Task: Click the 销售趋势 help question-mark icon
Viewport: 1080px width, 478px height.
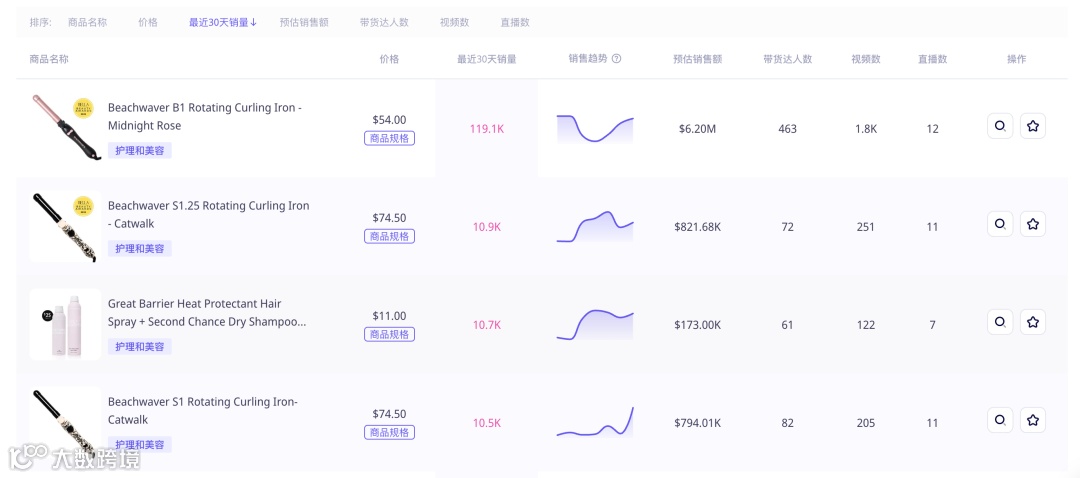Action: point(616,59)
